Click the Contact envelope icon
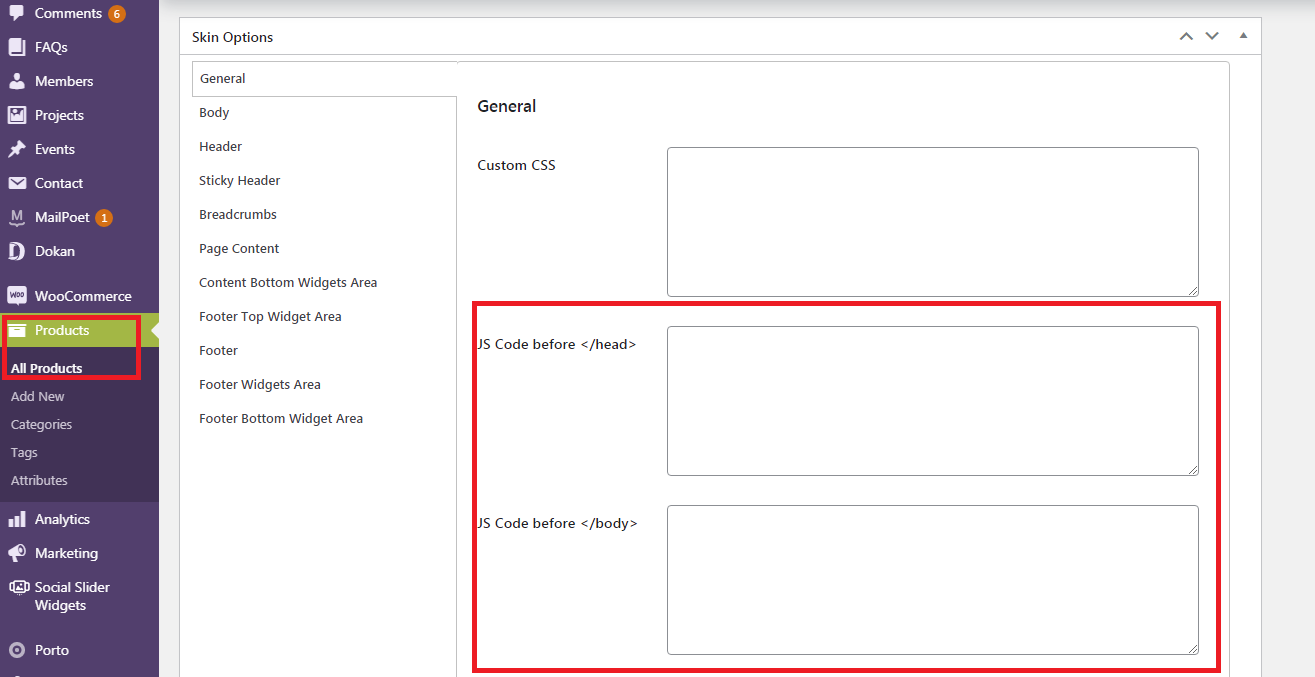This screenshot has width=1315, height=677. point(17,183)
